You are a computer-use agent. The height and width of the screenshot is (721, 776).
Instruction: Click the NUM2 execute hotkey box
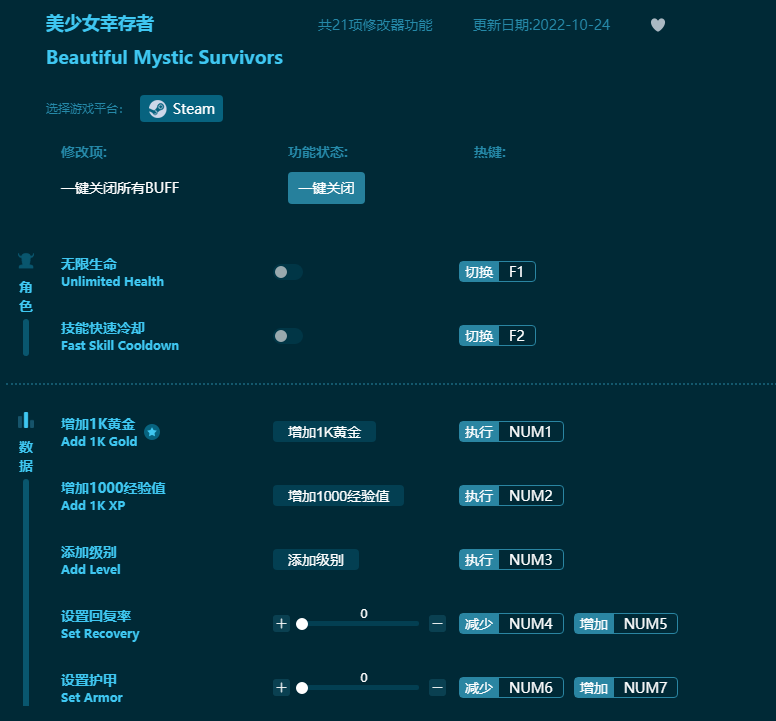tap(511, 495)
